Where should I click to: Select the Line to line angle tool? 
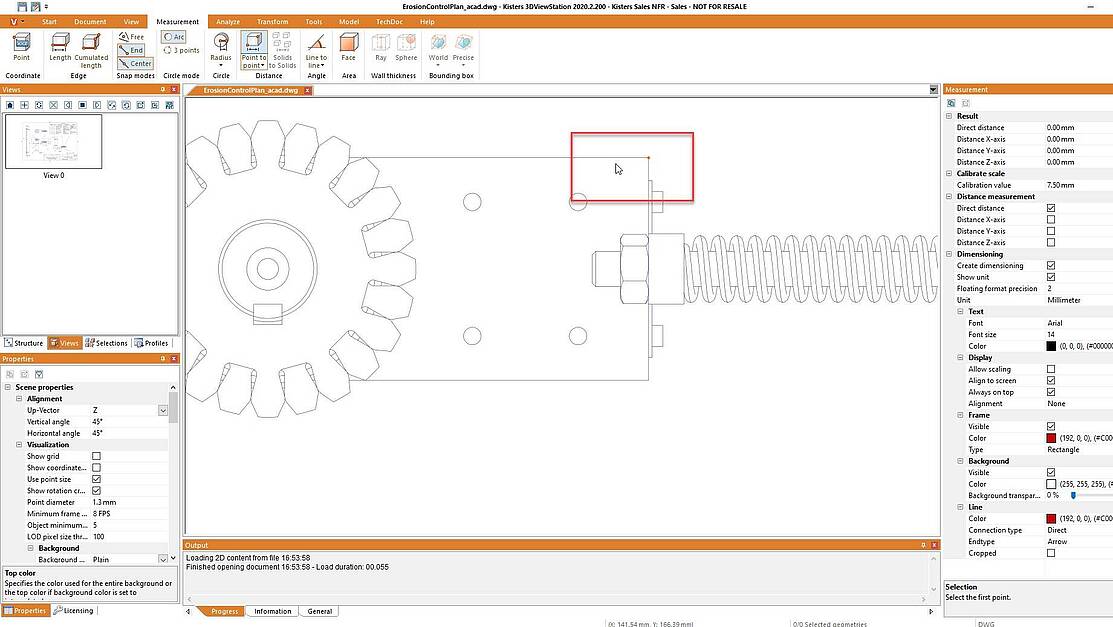pos(317,50)
